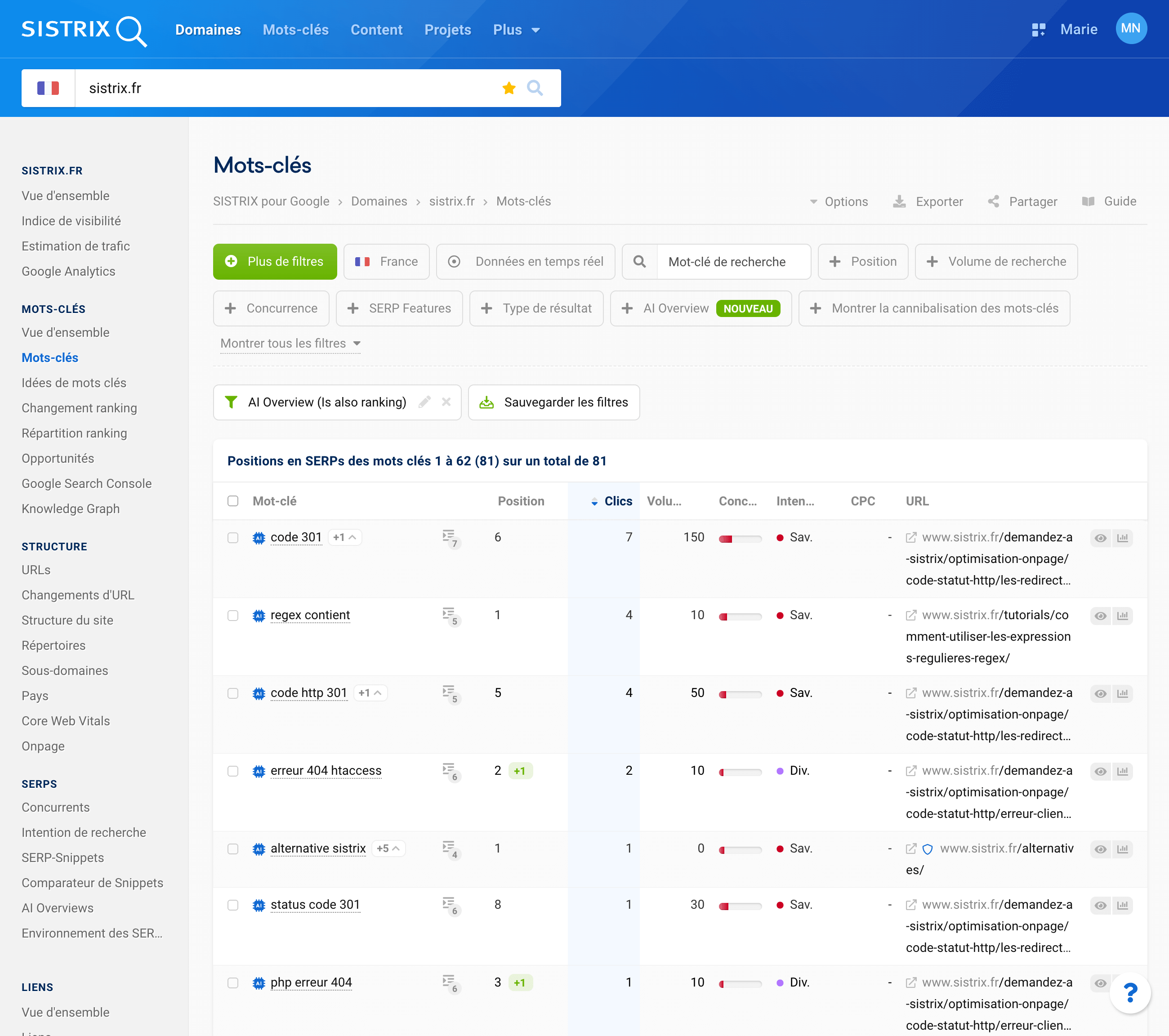The width and height of the screenshot is (1169, 1036).
Task: Open the Options dropdown
Action: click(839, 201)
